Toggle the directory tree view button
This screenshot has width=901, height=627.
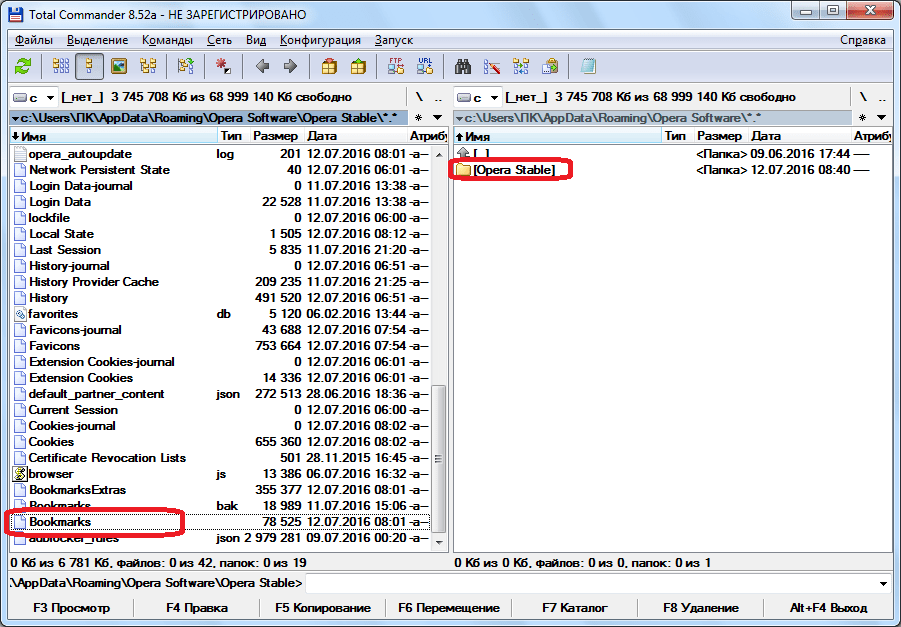pos(148,67)
